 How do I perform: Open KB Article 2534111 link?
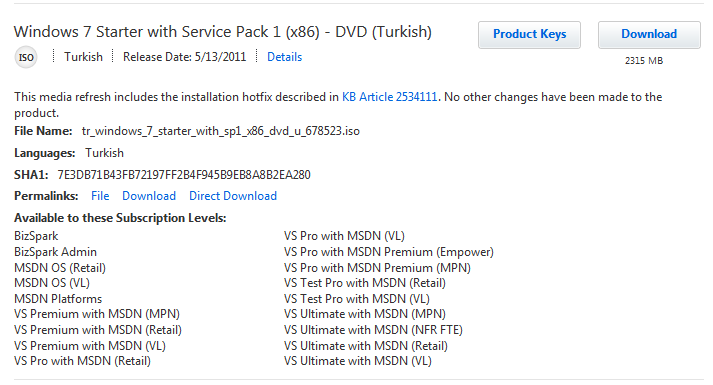click(390, 97)
